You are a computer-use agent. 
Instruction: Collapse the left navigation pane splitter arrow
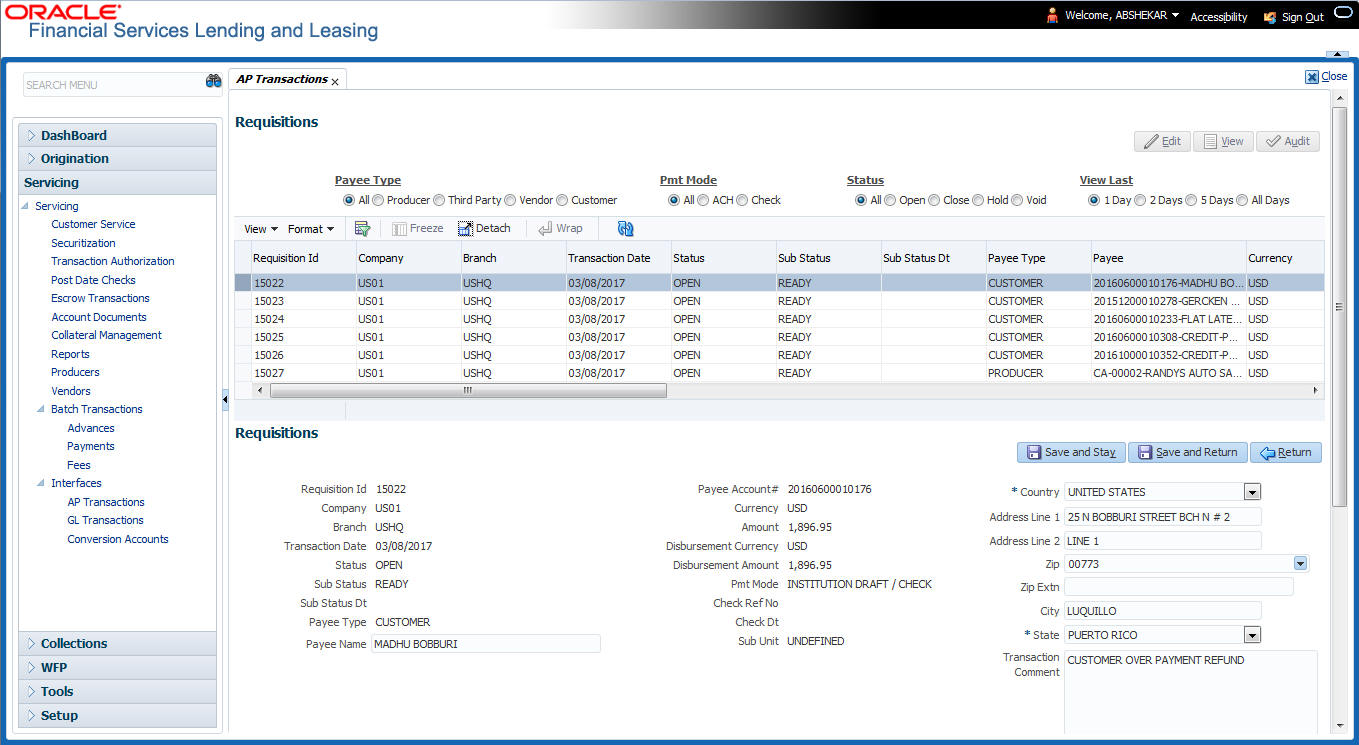tap(225, 400)
